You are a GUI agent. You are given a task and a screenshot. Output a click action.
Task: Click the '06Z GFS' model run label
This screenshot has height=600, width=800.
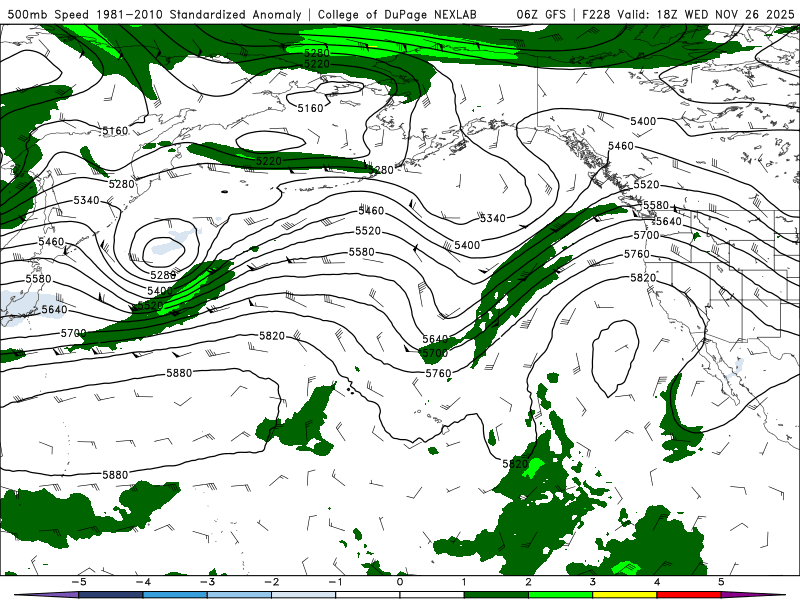541,15
